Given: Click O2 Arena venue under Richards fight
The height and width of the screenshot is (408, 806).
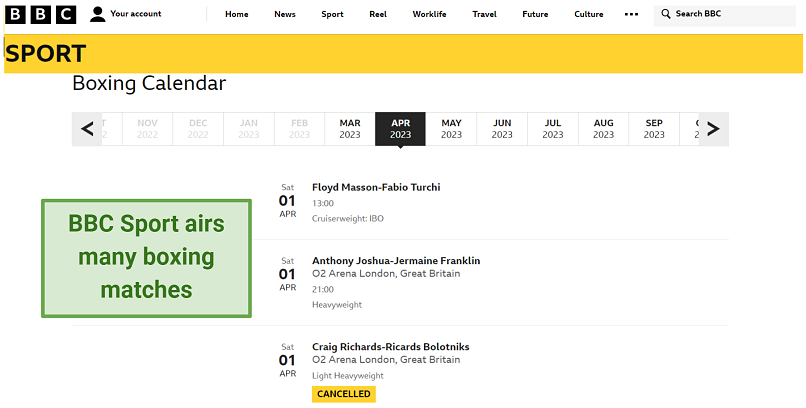Looking at the screenshot, I should pos(386,360).
